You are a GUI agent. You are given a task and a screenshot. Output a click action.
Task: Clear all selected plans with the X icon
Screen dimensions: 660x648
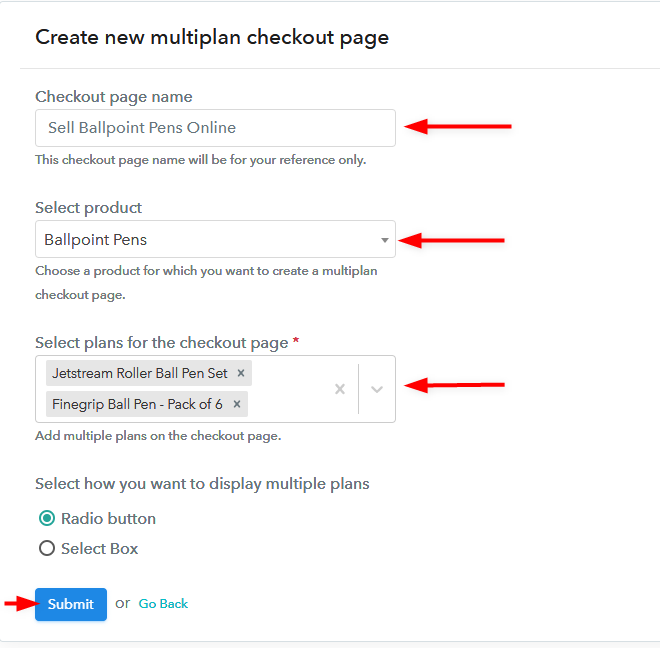339,389
